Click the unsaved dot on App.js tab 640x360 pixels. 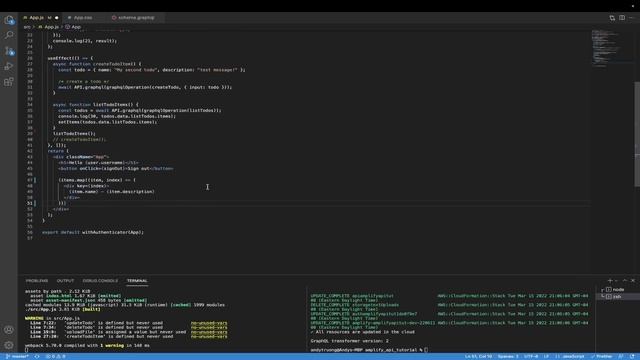56,18
